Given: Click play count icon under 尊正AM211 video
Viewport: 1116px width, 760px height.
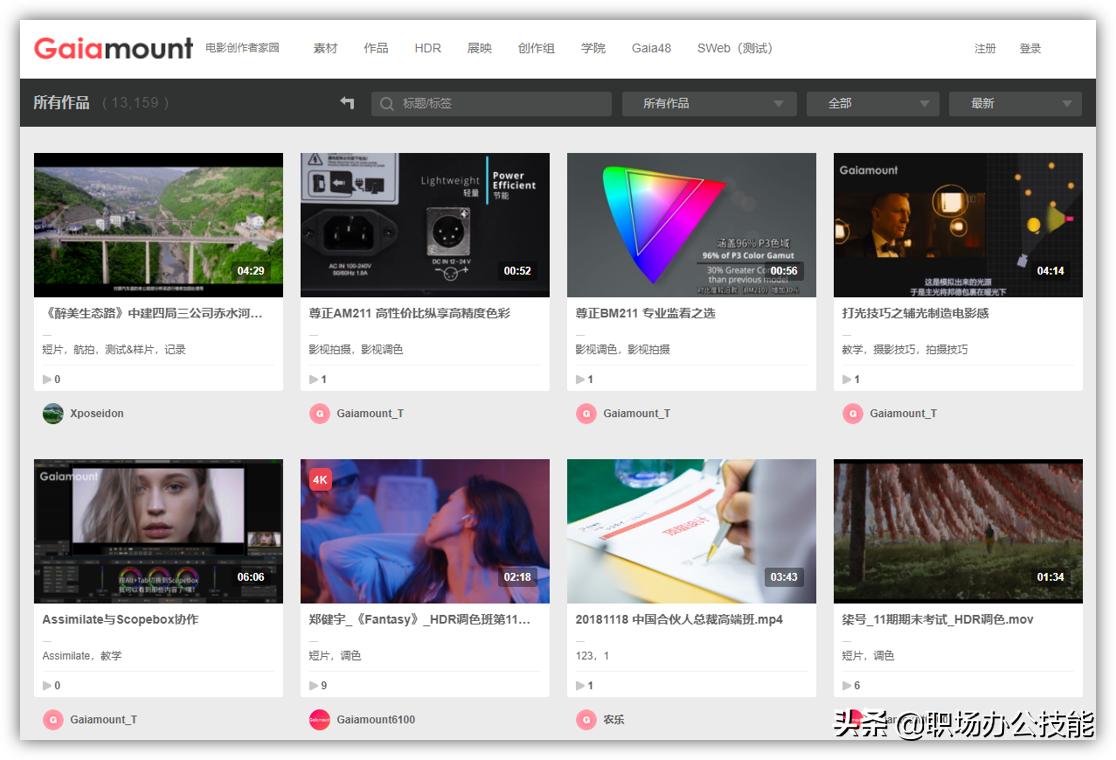Looking at the screenshot, I should pyautogui.click(x=315, y=379).
